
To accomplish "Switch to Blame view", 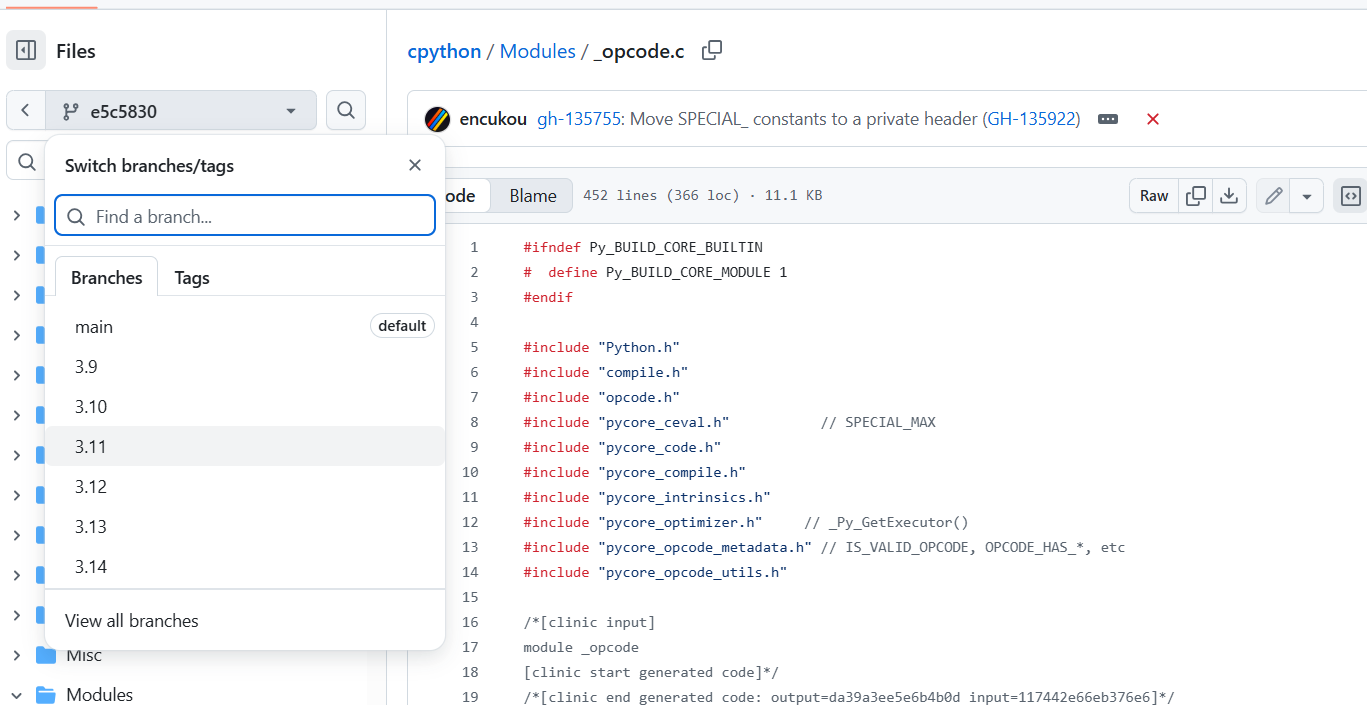I will (x=532, y=196).
